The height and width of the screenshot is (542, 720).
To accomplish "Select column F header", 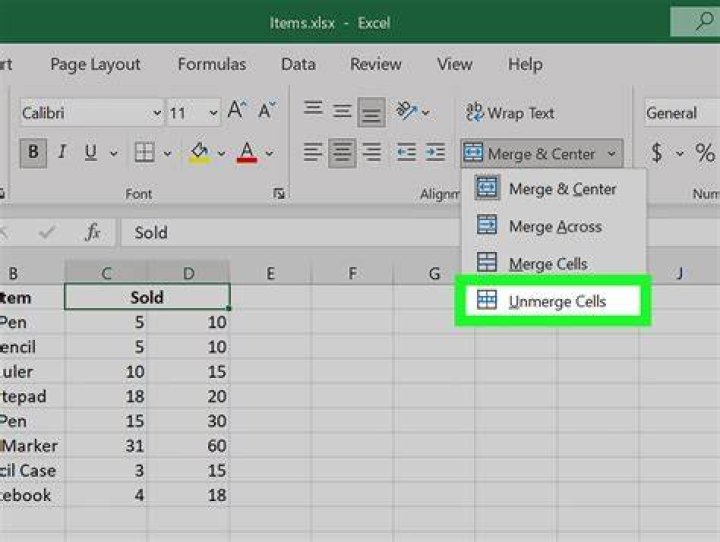I will (352, 273).
